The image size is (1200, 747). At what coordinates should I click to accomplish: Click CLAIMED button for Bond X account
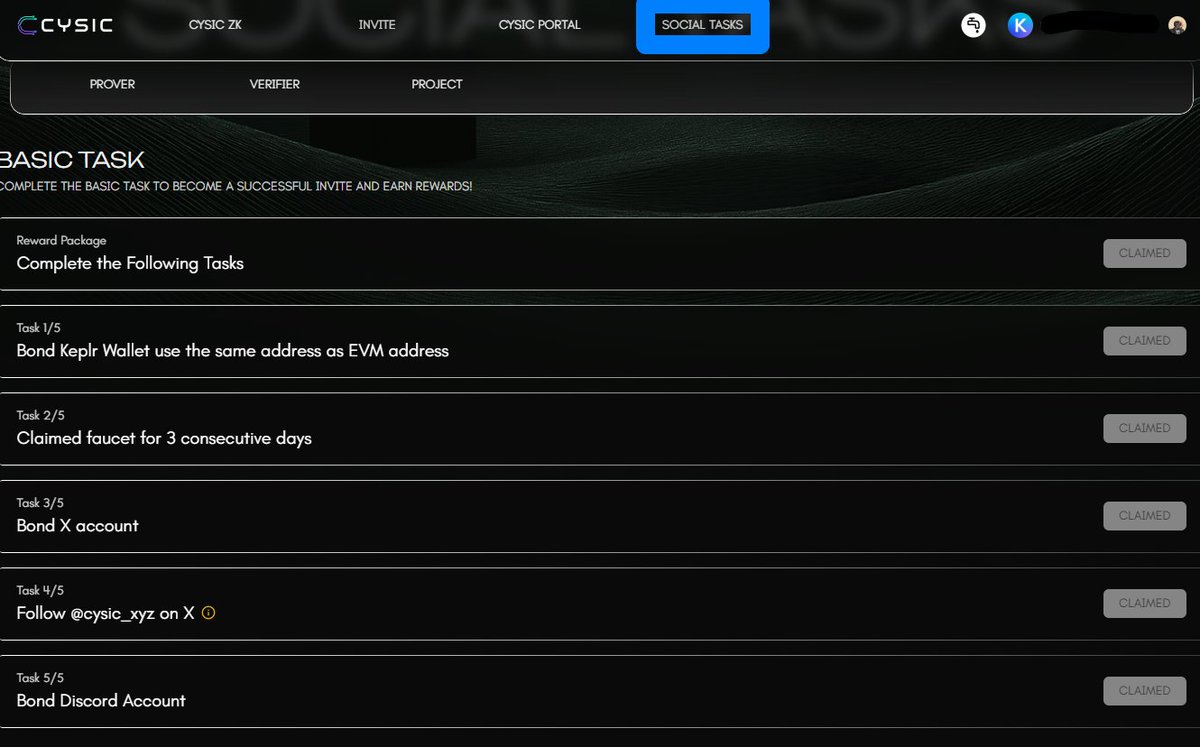point(1145,516)
